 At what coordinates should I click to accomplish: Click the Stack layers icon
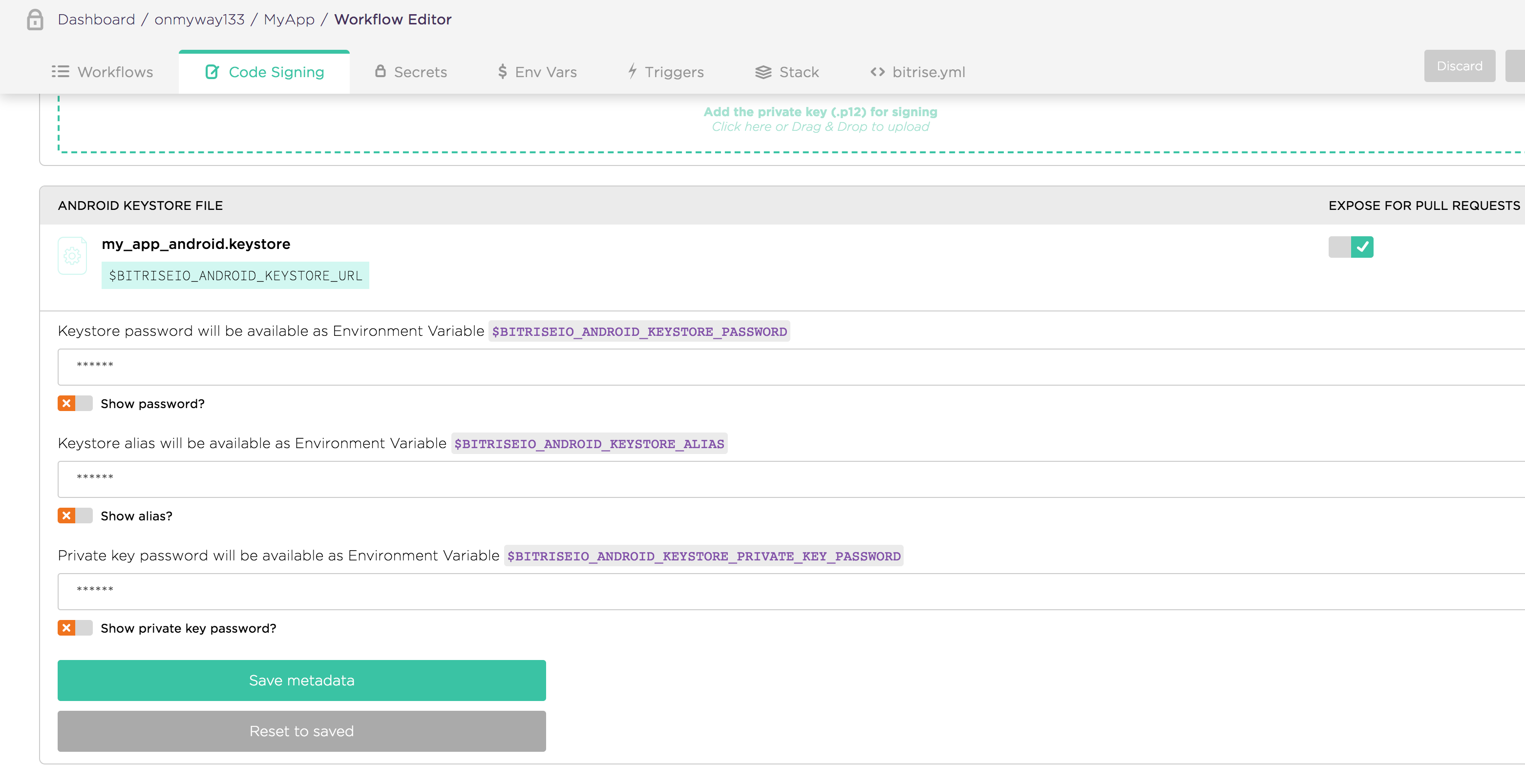pyautogui.click(x=763, y=72)
